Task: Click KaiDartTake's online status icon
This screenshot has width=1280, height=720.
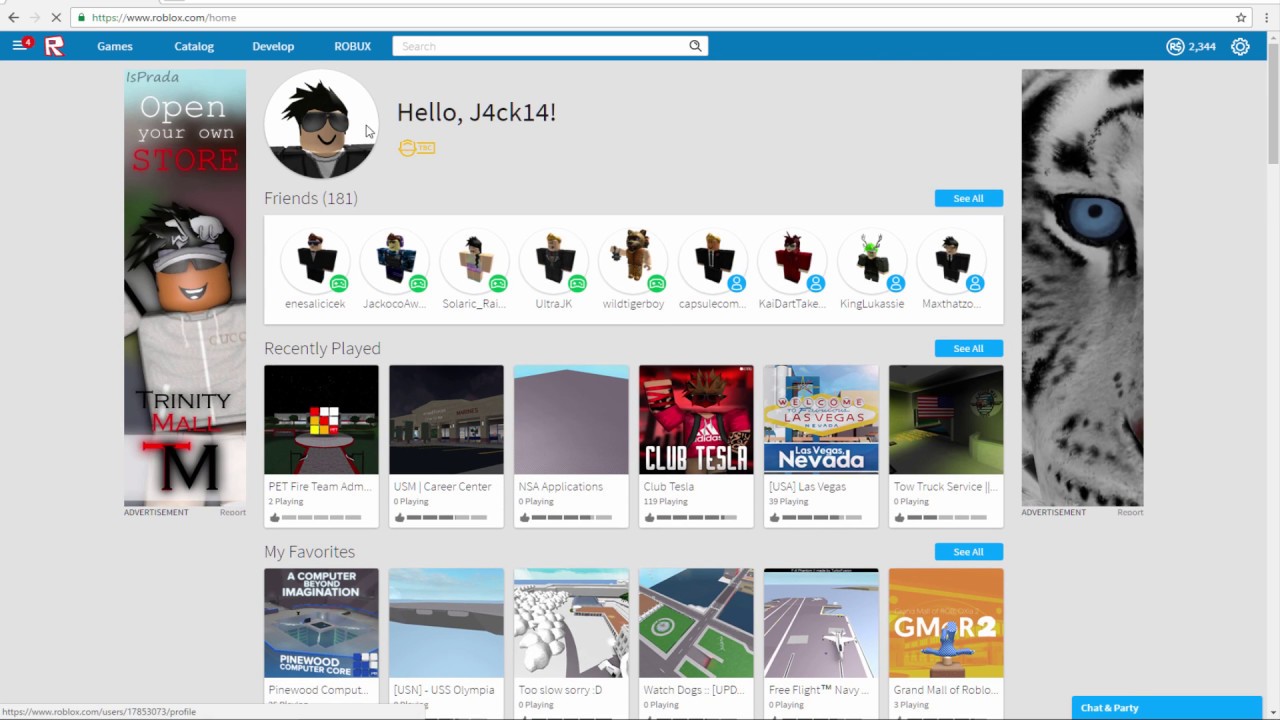Action: (816, 283)
